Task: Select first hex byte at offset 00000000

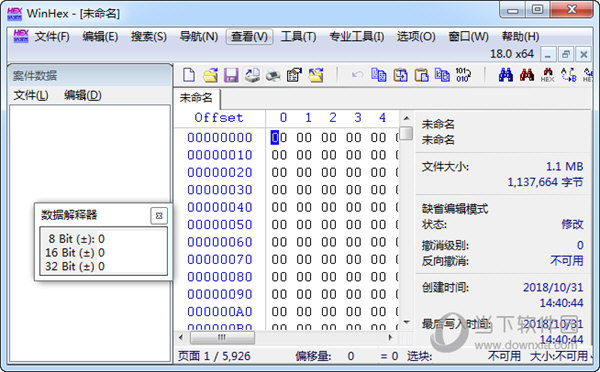Action: tap(279, 137)
